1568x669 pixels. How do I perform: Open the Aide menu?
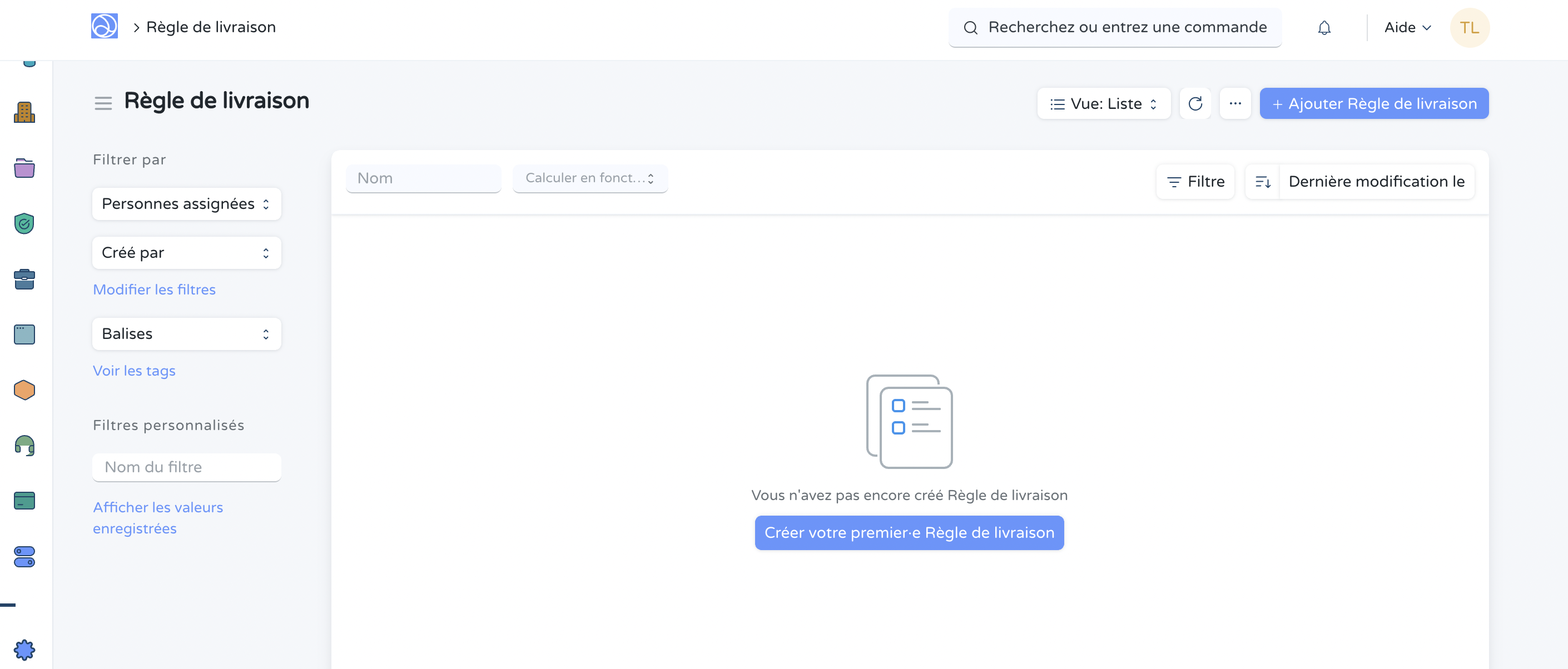point(1407,28)
